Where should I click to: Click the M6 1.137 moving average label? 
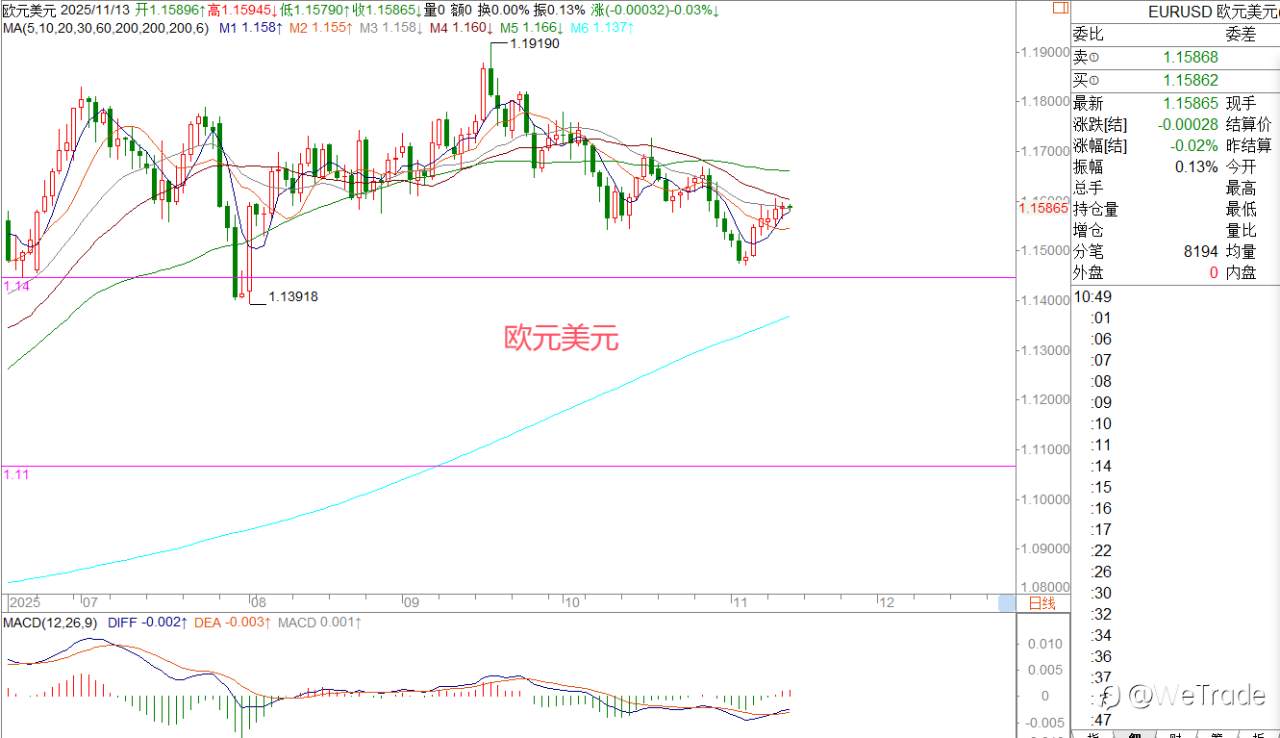pos(602,28)
